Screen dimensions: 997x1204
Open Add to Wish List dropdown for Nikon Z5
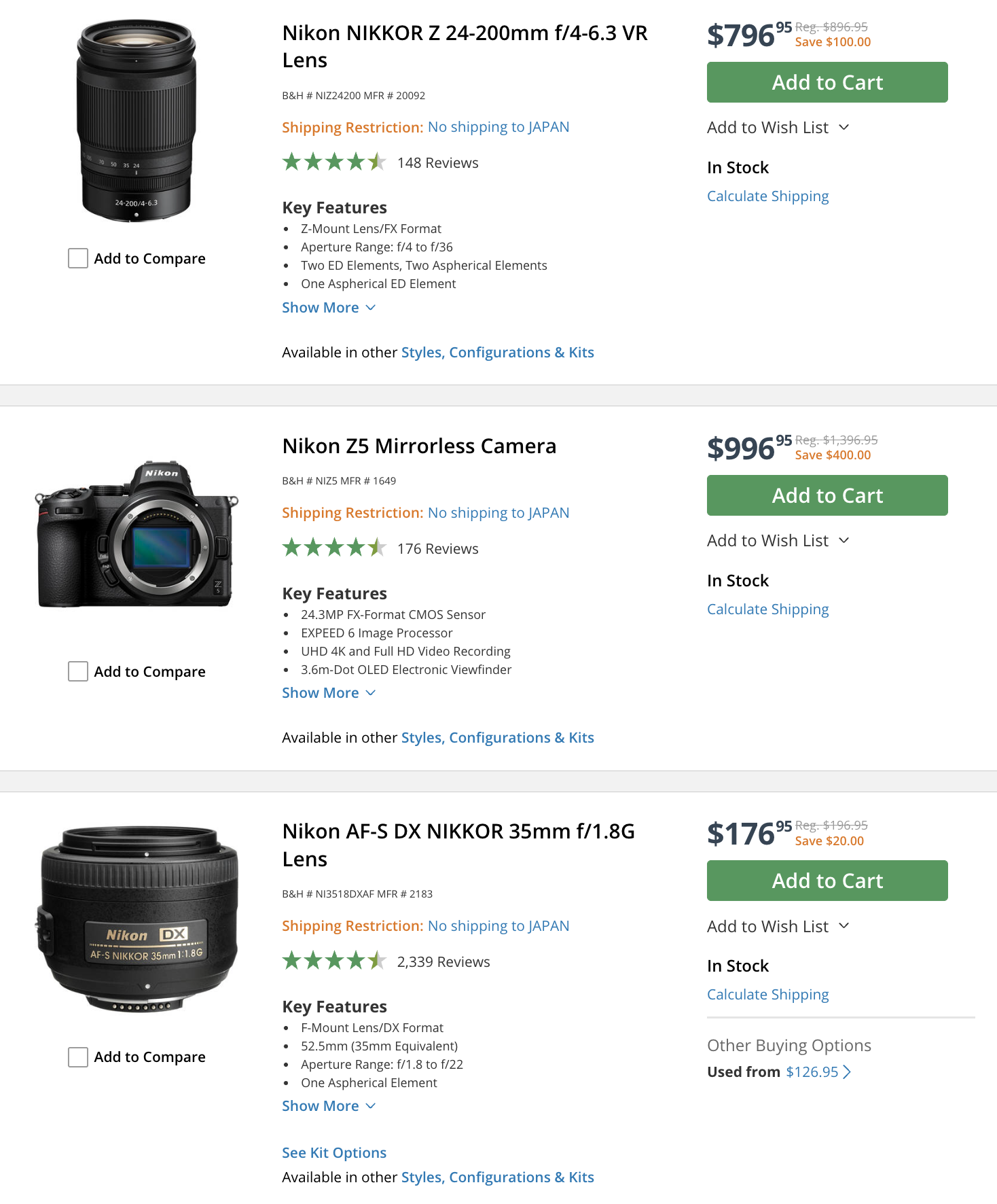point(778,541)
